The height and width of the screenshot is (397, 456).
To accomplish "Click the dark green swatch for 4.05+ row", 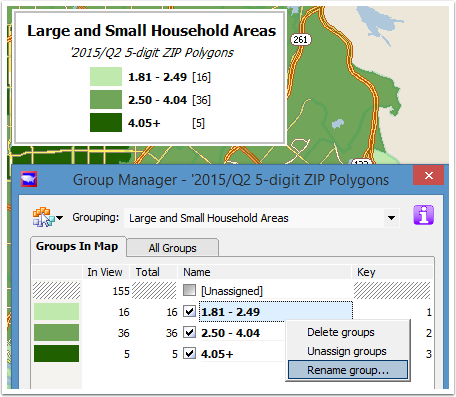I will point(56,353).
